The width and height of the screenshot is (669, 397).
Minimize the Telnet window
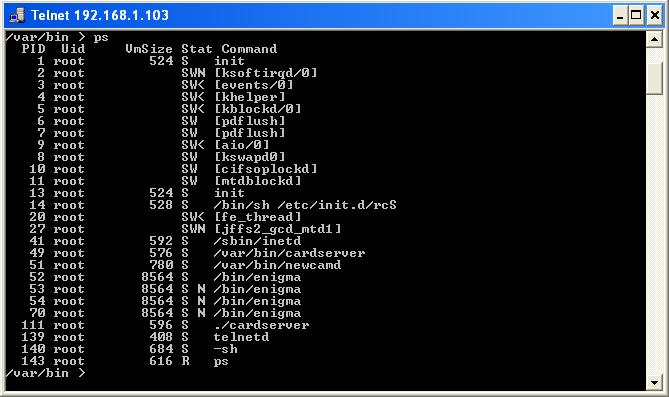coord(620,15)
